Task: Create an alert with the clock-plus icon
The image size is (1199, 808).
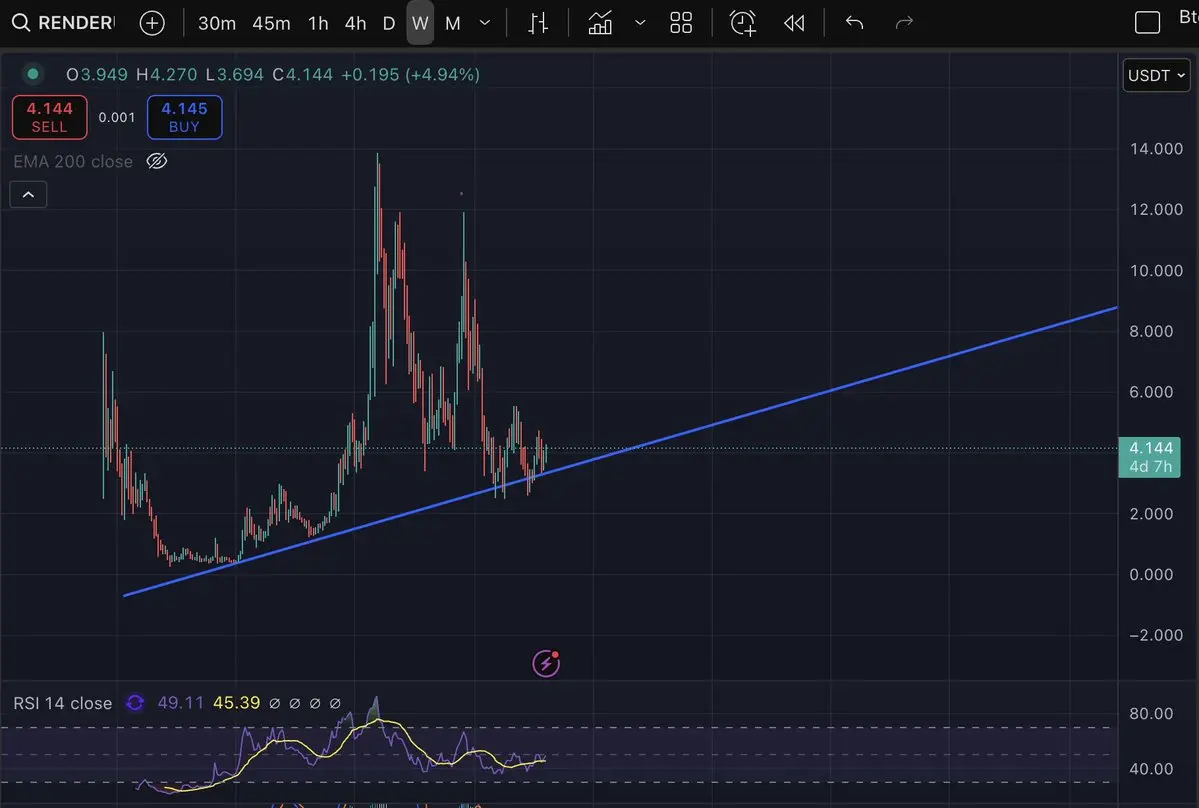Action: coord(742,23)
